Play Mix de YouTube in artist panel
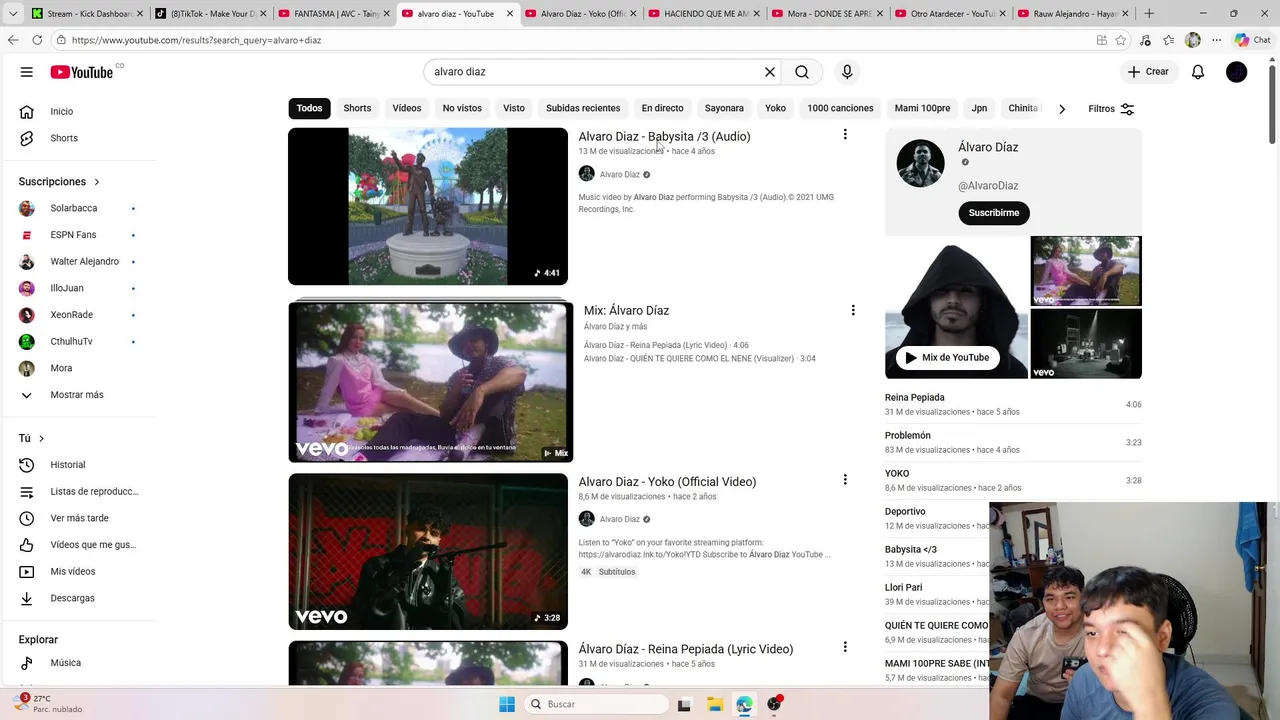 pyautogui.click(x=947, y=357)
